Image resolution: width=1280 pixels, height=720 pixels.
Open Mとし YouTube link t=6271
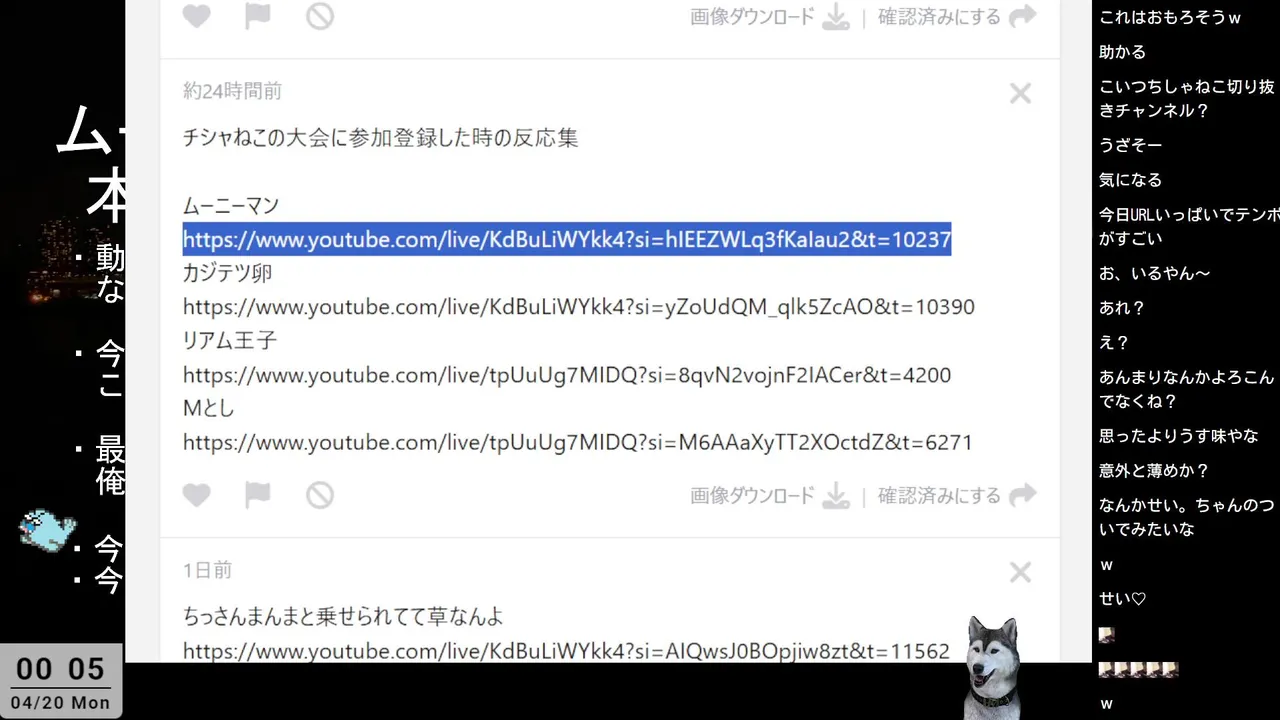[577, 442]
